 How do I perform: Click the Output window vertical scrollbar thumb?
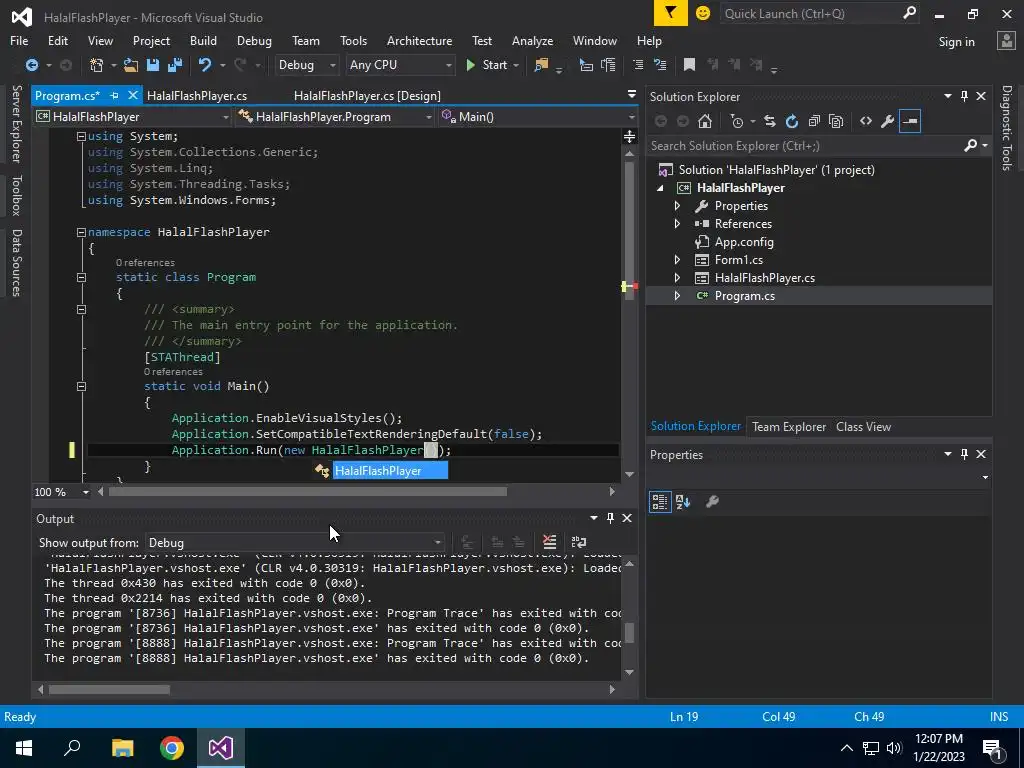(629, 632)
